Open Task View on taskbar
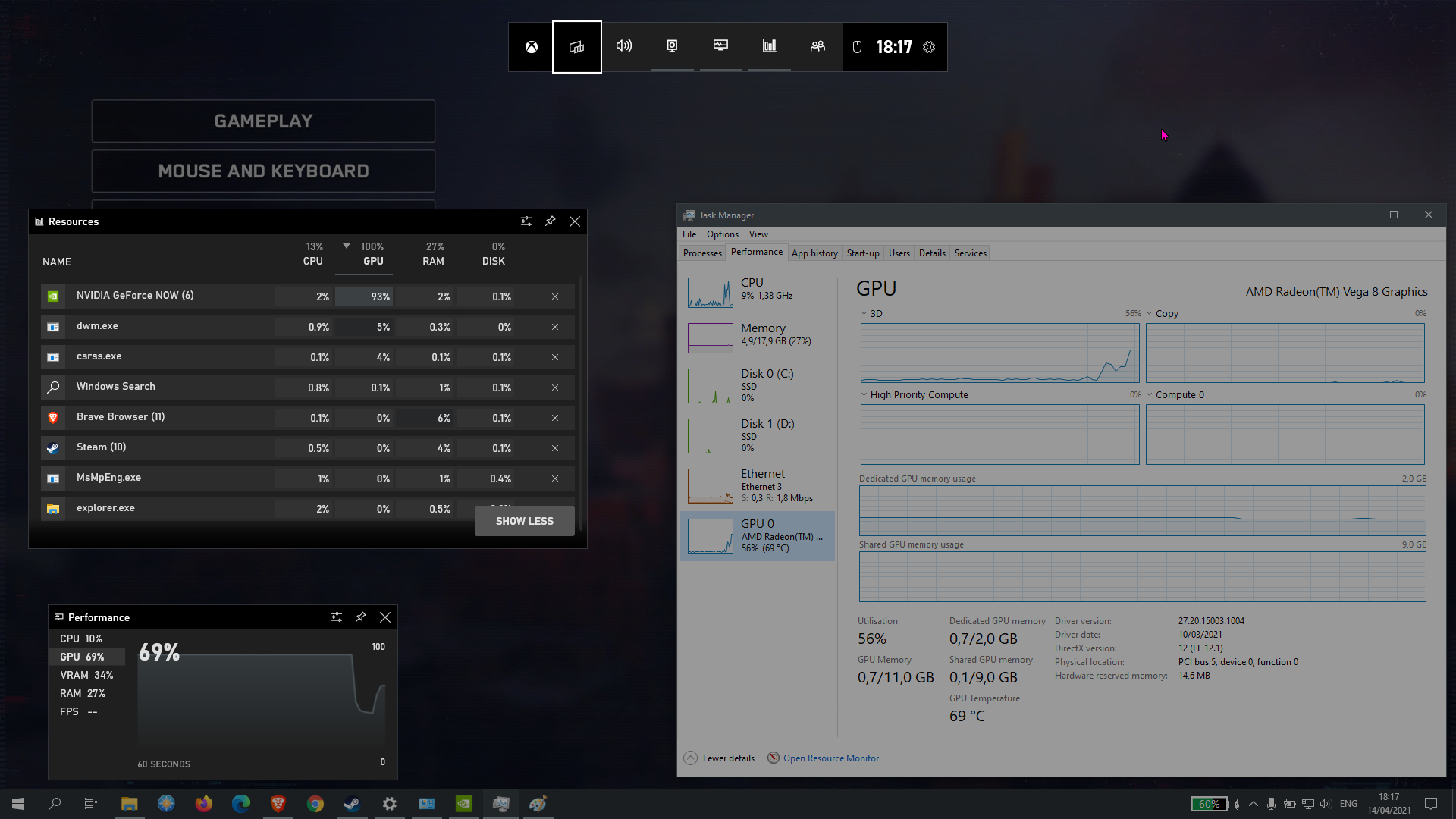1456x819 pixels. (x=91, y=804)
